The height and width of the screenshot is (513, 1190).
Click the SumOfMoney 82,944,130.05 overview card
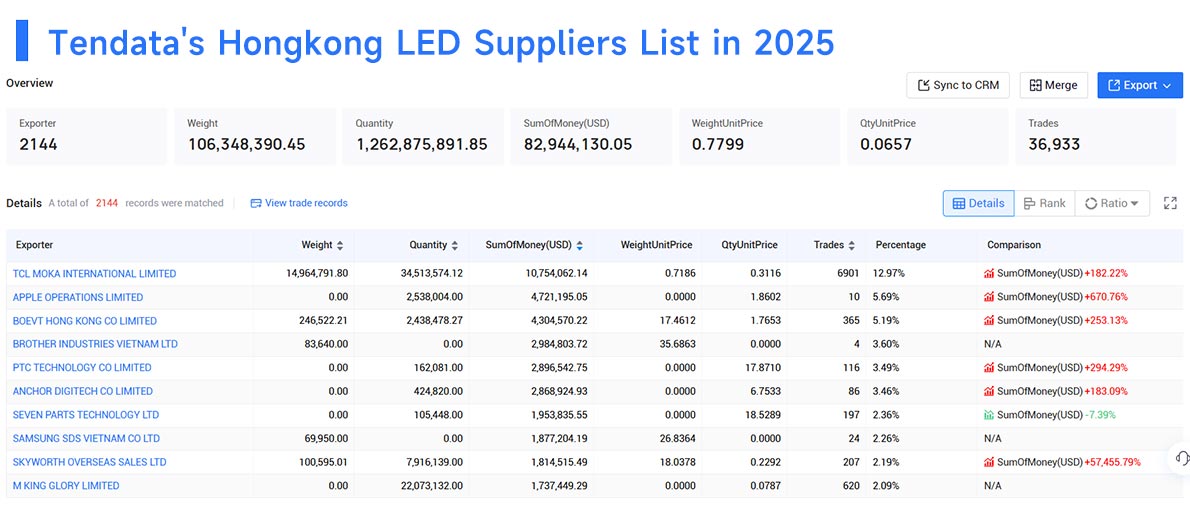591,136
